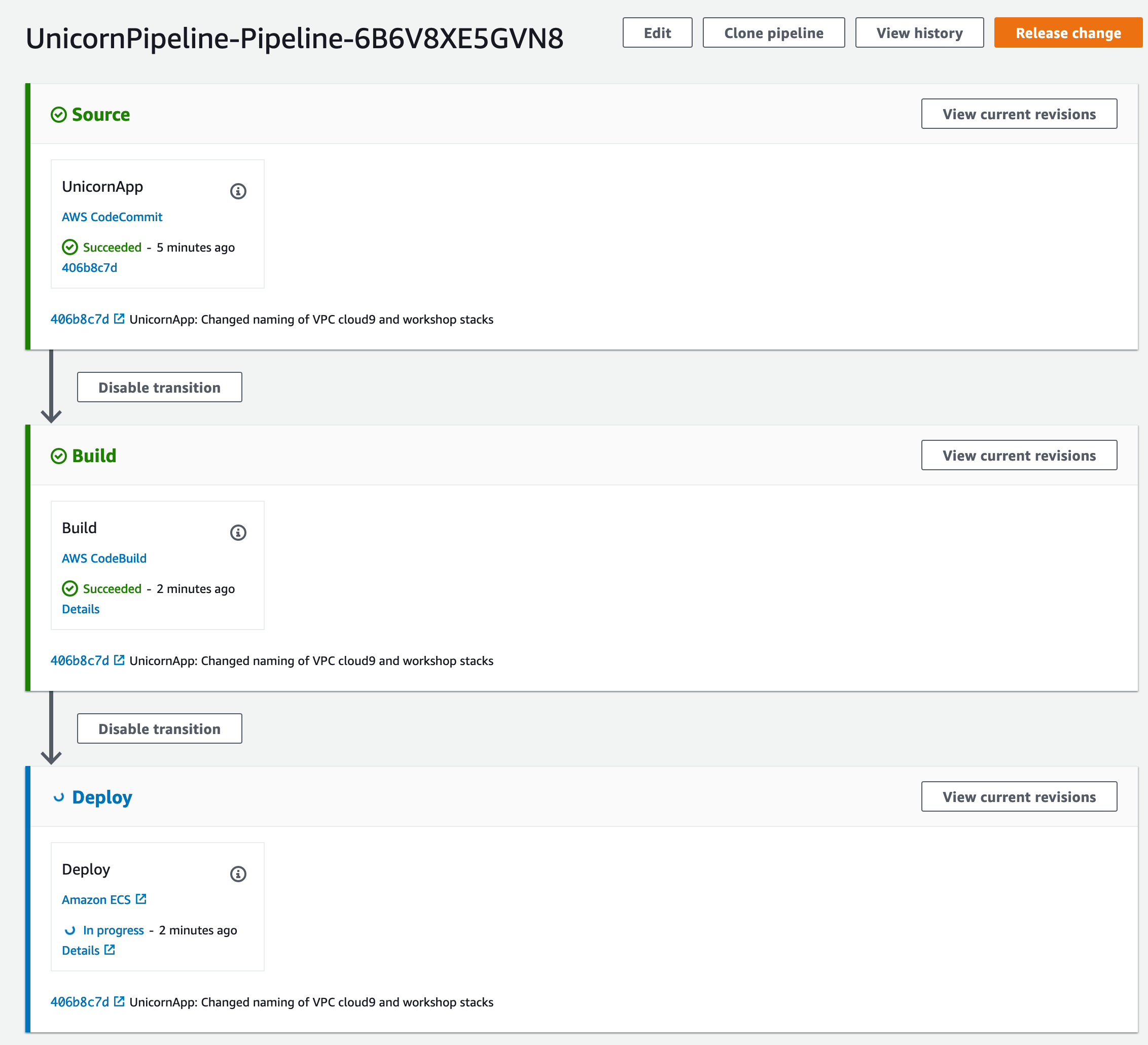This screenshot has width=1148, height=1045.
Task: Click Deploy action In progress spinner icon
Action: (x=69, y=930)
